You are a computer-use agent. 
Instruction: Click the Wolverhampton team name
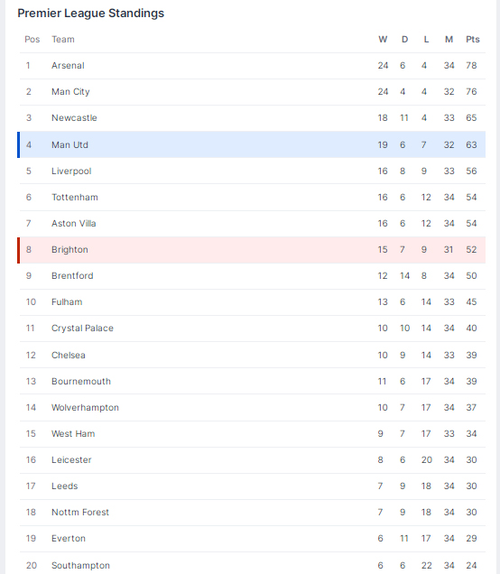(85, 408)
